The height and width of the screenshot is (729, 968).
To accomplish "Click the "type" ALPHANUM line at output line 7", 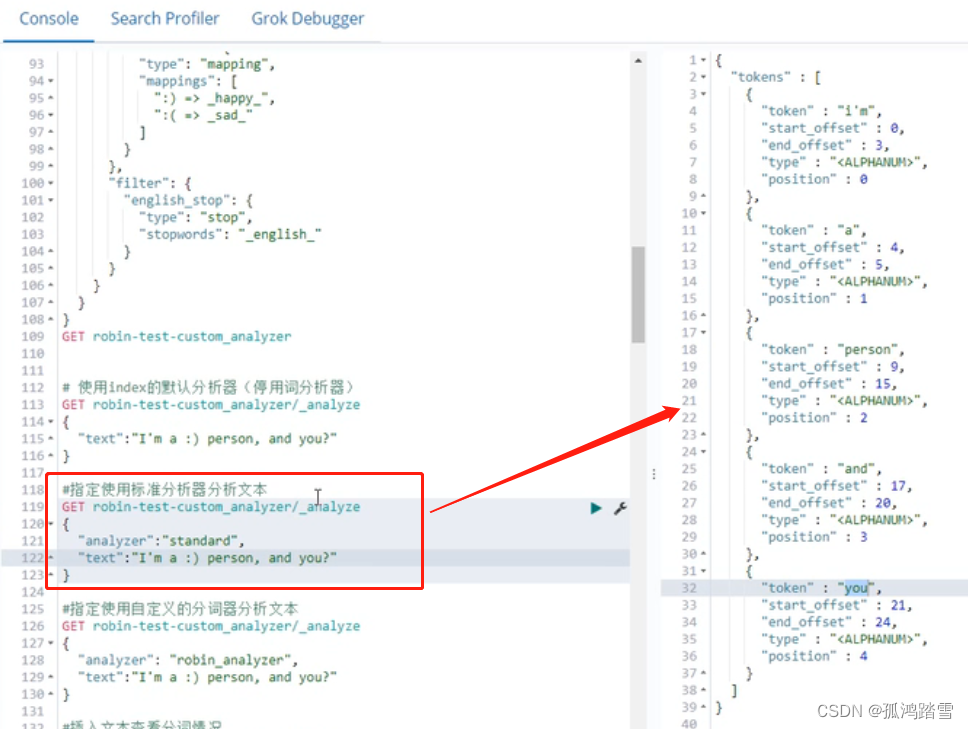I will (x=844, y=162).
